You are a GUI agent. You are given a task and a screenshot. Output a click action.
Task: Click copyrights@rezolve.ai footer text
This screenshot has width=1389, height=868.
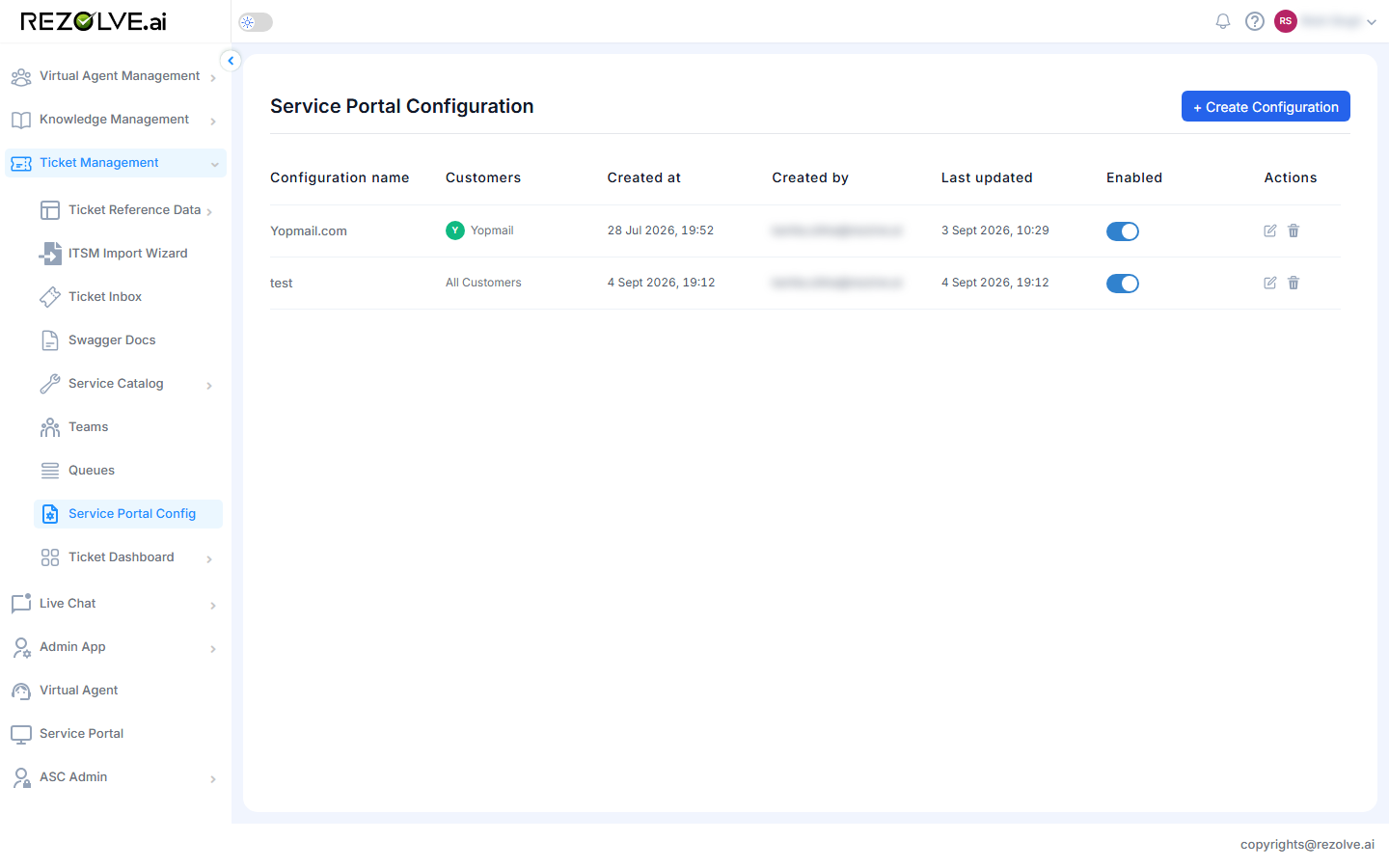point(1307,844)
